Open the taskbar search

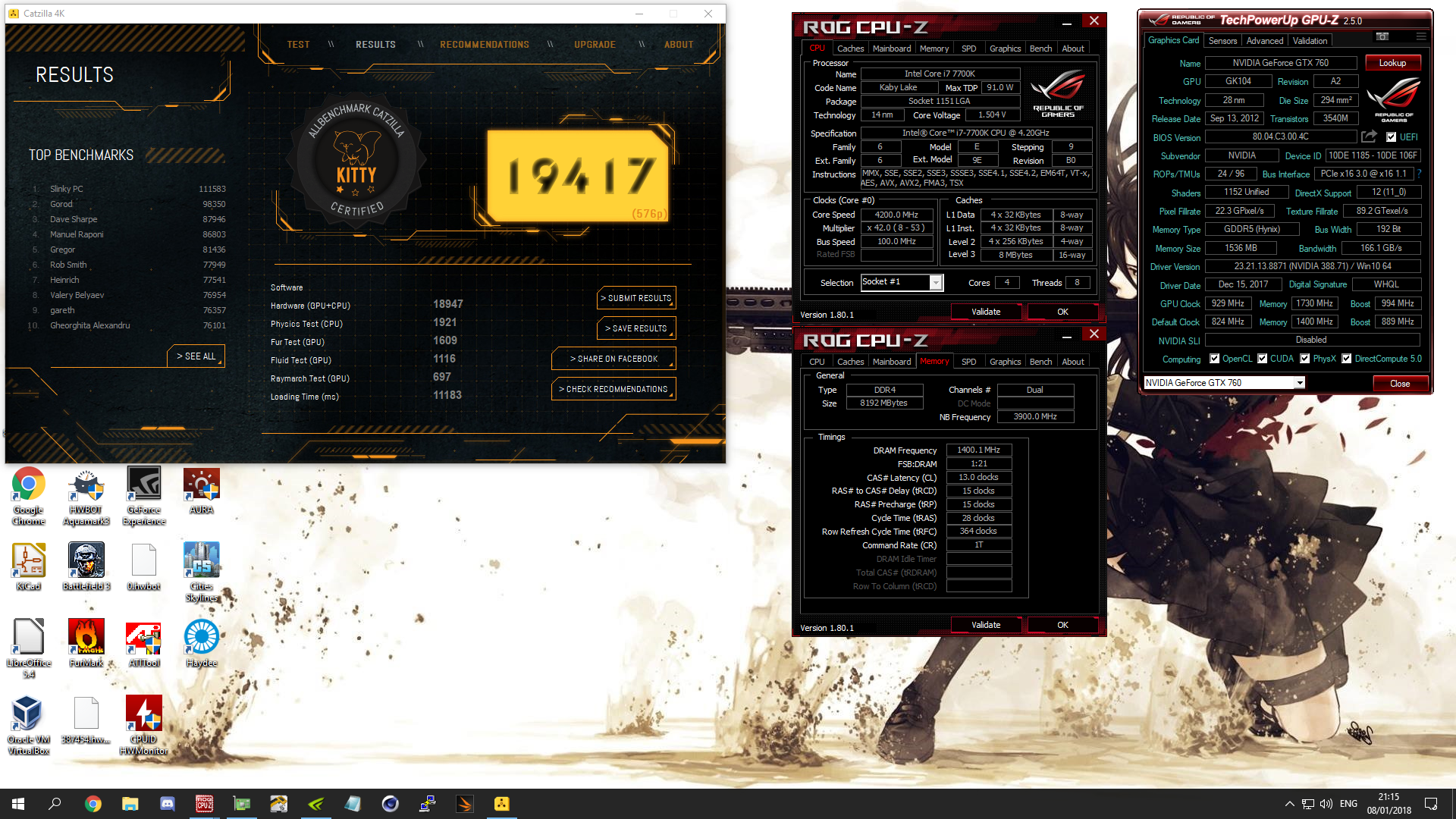point(55,804)
